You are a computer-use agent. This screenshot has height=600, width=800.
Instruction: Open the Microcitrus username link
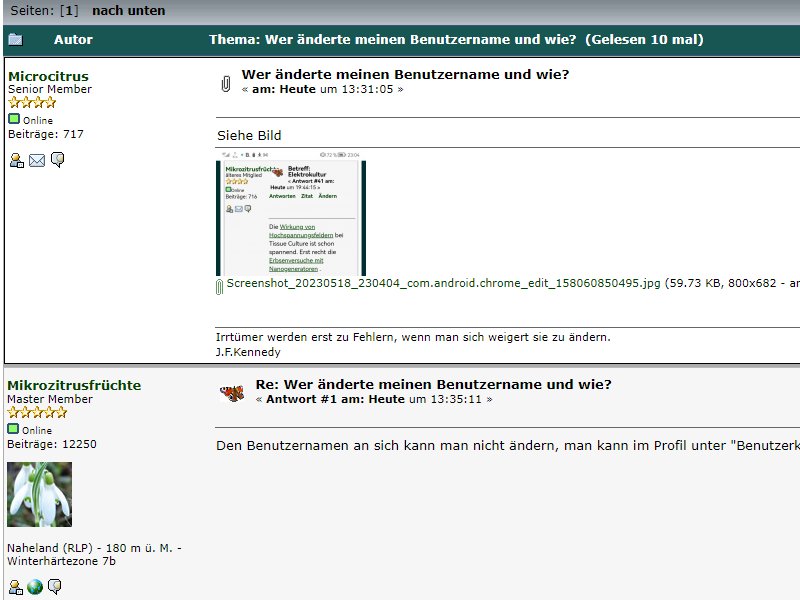[x=48, y=76]
